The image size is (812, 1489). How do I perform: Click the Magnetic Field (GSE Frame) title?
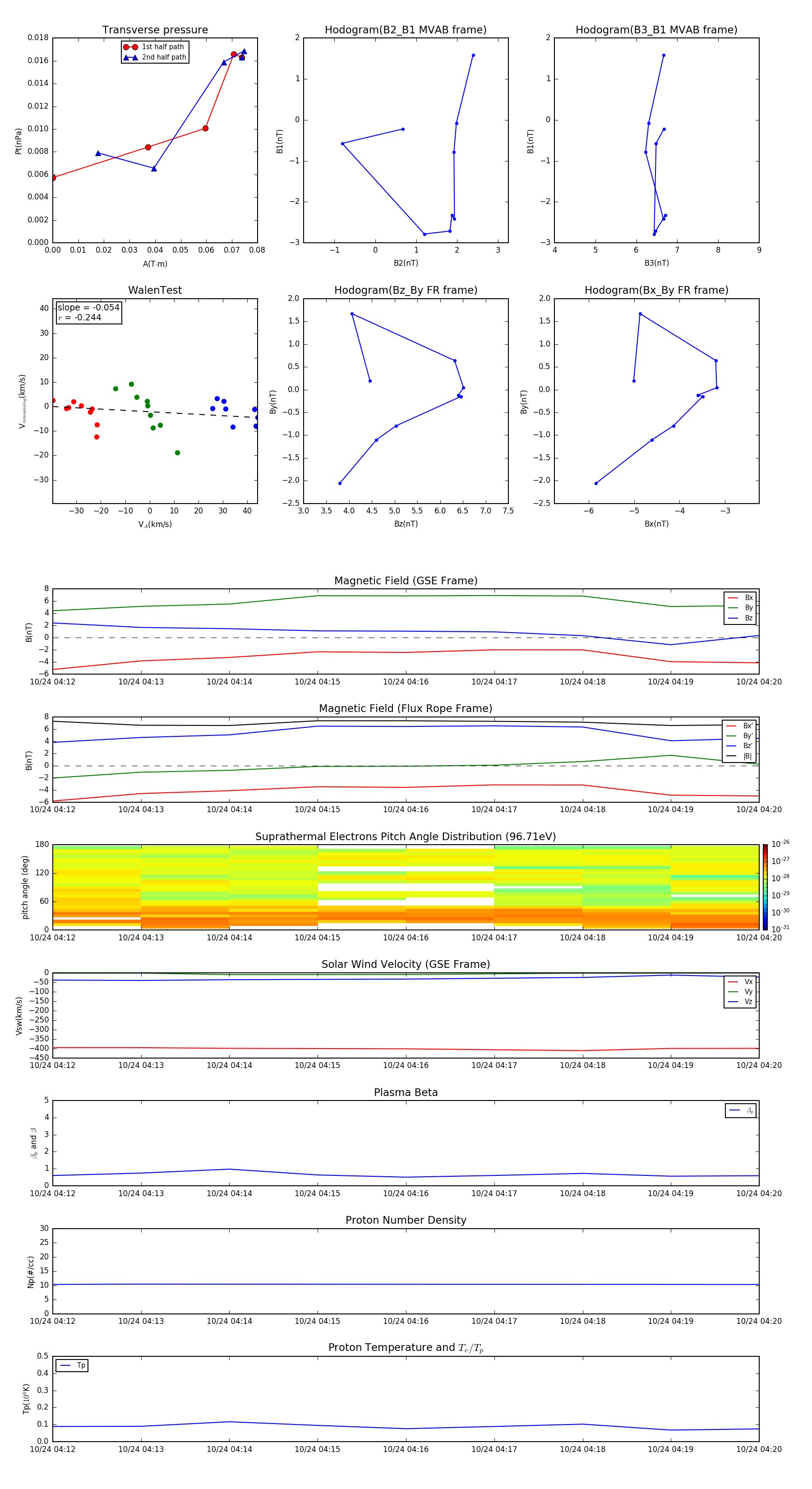406,581
